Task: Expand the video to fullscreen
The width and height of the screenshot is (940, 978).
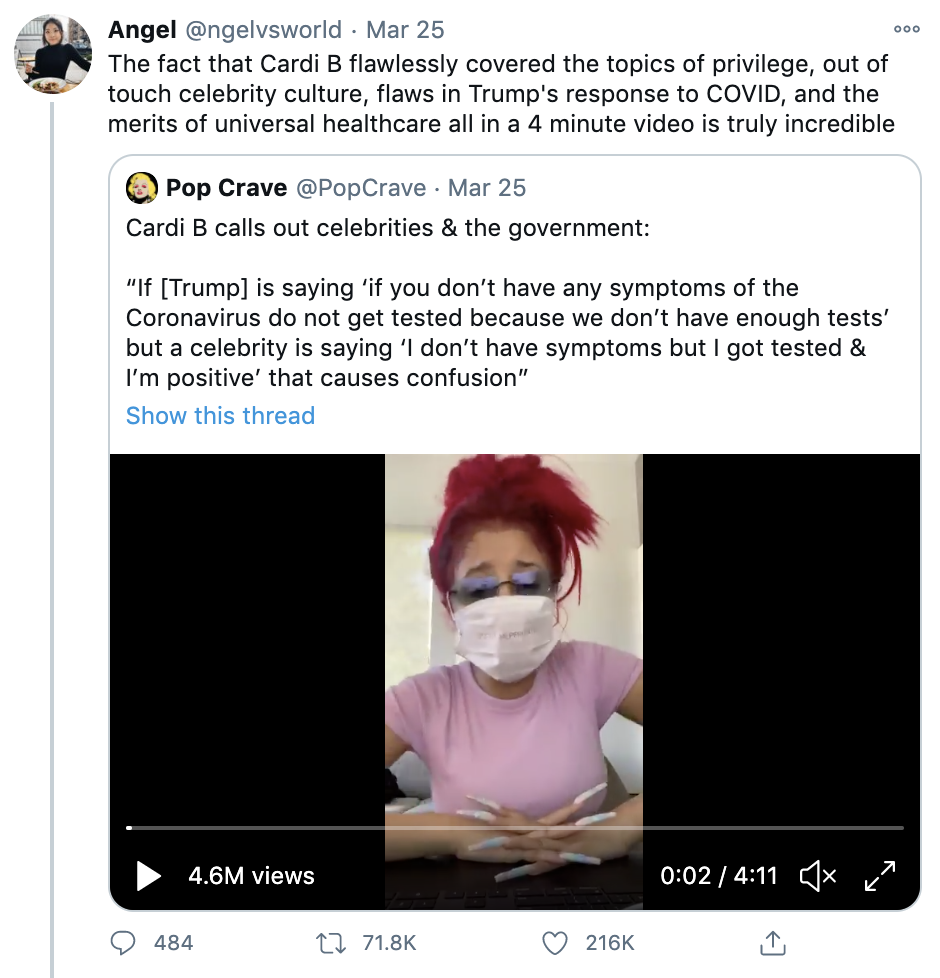Action: coord(880,876)
